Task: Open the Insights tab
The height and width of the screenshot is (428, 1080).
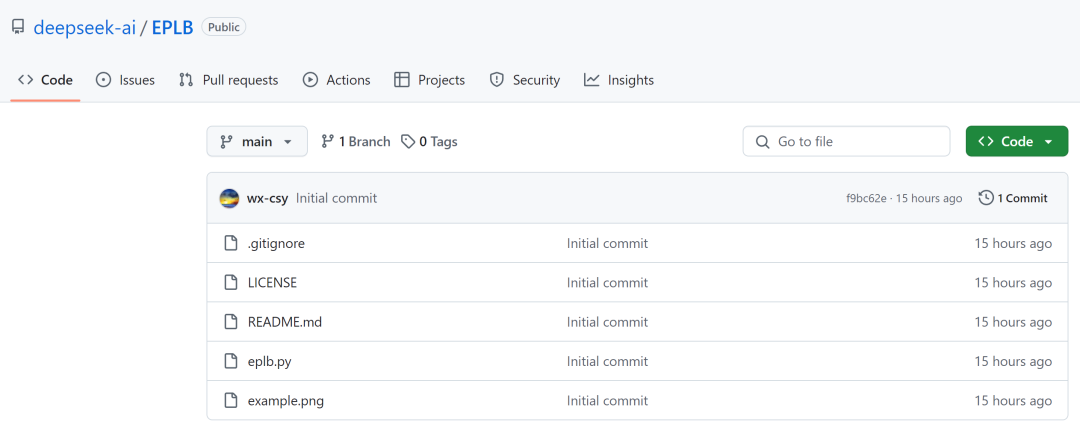Action: (619, 80)
